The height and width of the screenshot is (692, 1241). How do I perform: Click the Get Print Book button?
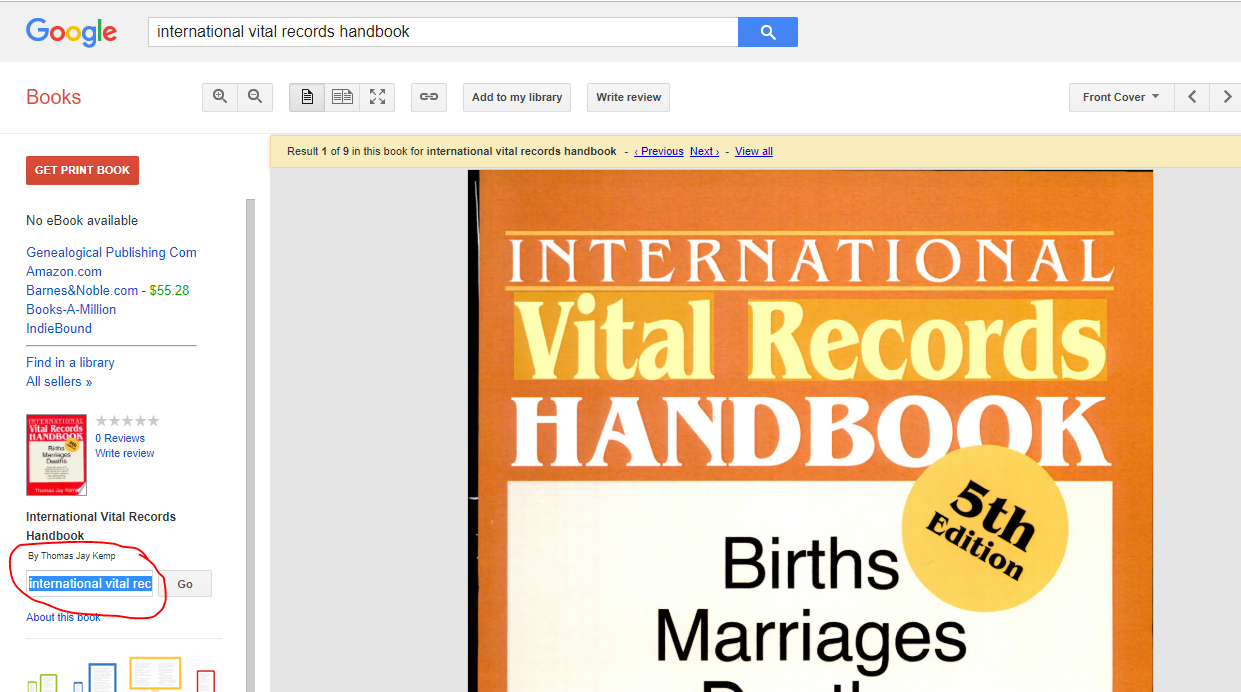point(82,170)
